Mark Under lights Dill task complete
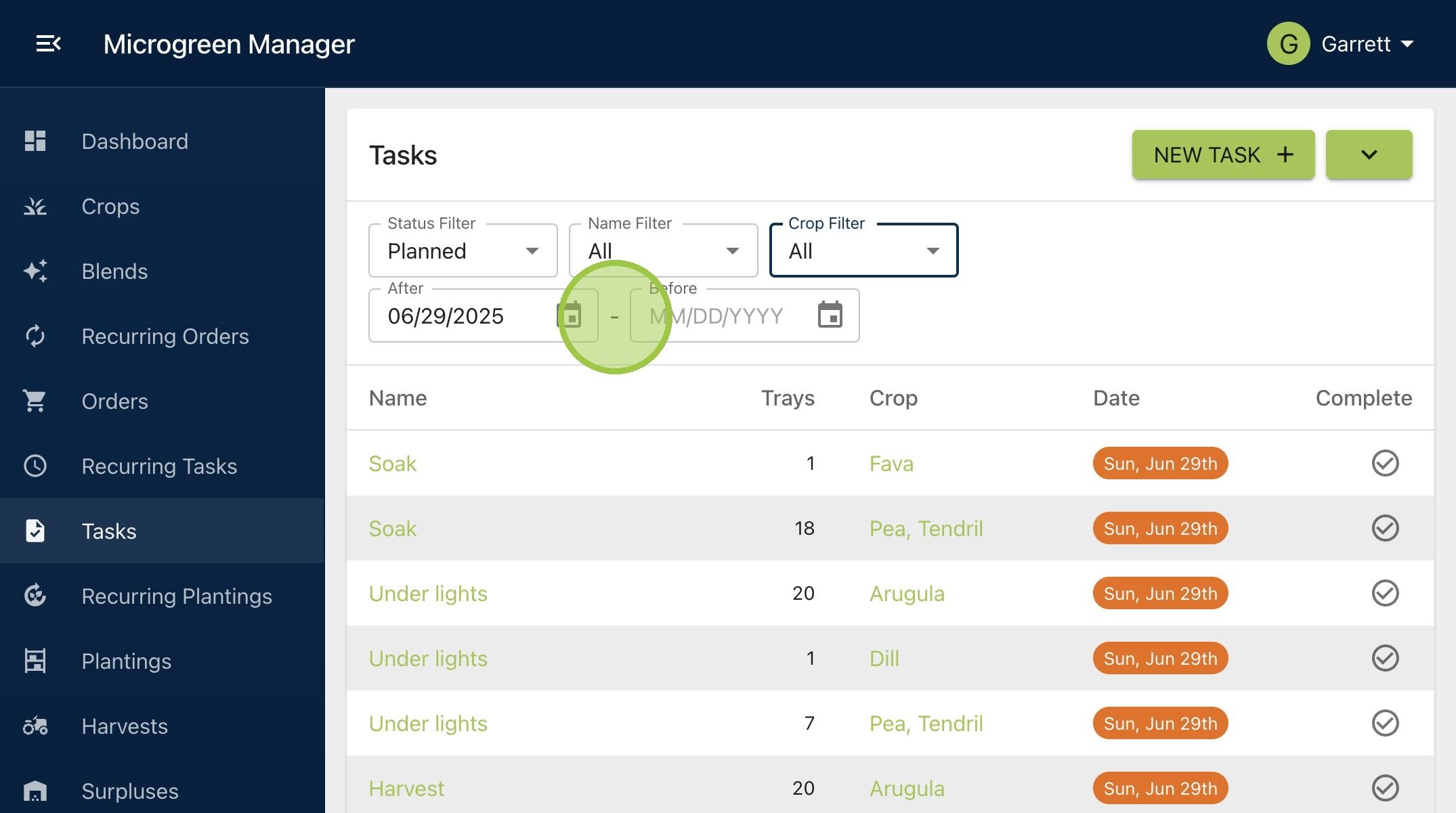The height and width of the screenshot is (813, 1456). pos(1386,658)
